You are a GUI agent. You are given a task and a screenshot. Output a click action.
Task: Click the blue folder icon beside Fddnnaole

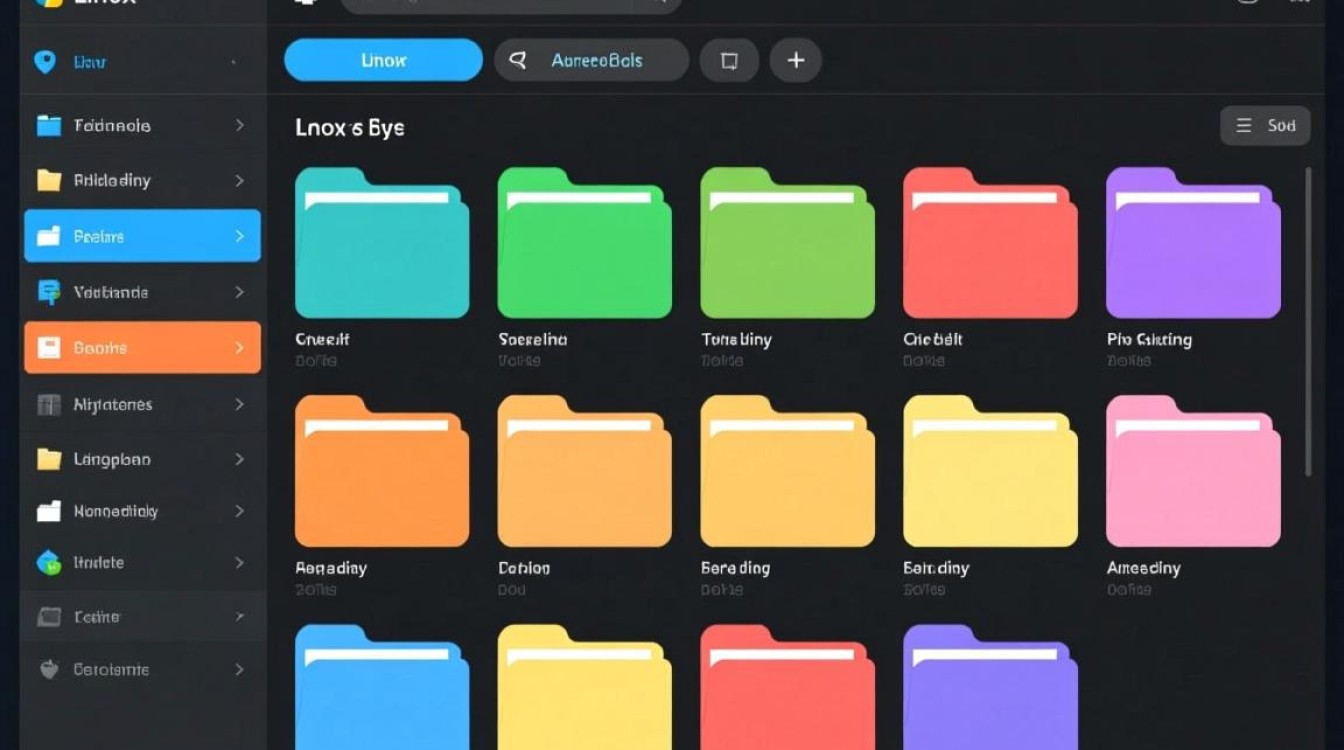click(49, 126)
